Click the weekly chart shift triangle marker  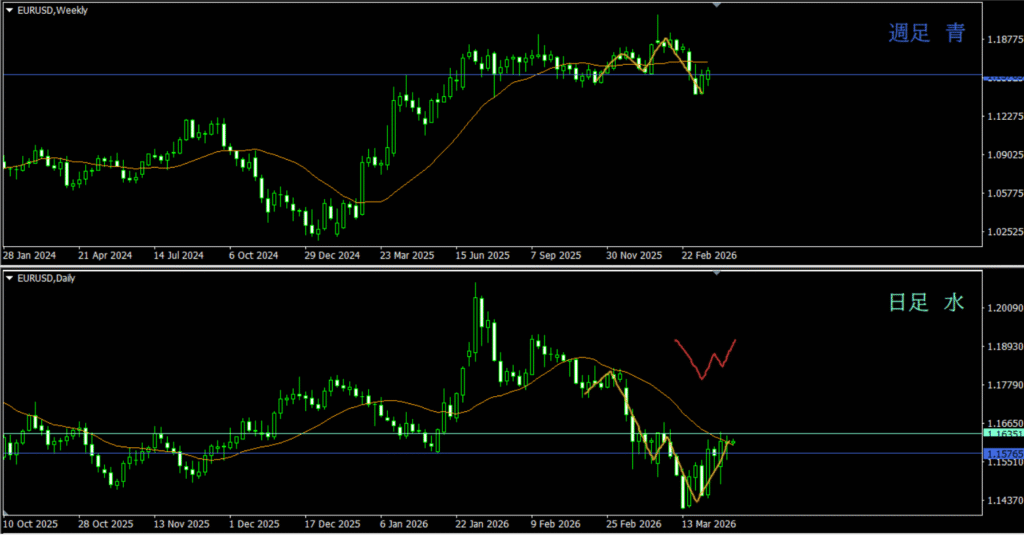pos(716,6)
